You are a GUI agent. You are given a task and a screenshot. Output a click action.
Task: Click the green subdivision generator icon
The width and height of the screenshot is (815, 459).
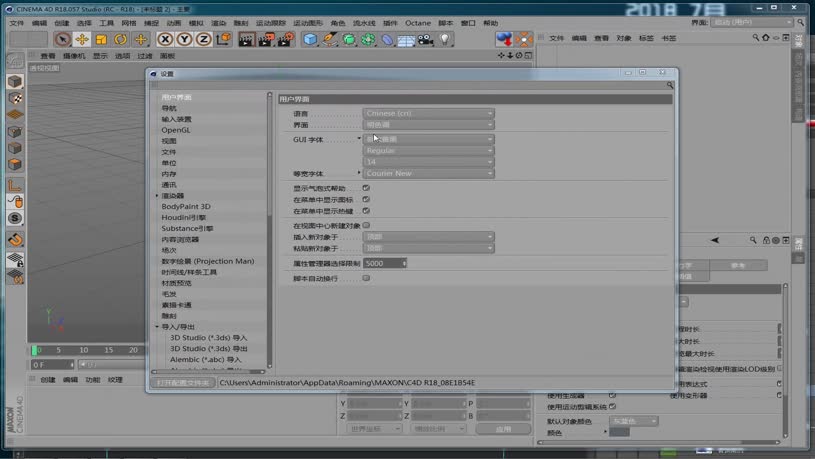click(x=349, y=39)
